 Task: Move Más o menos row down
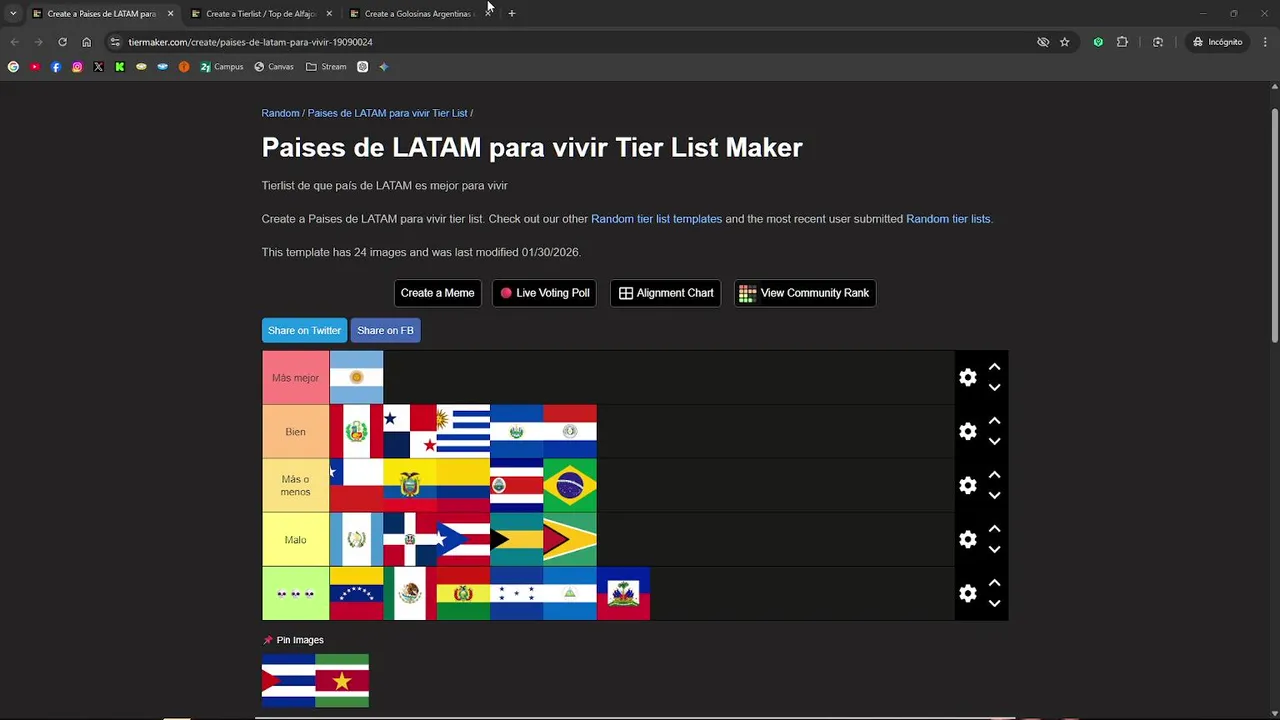(994, 495)
